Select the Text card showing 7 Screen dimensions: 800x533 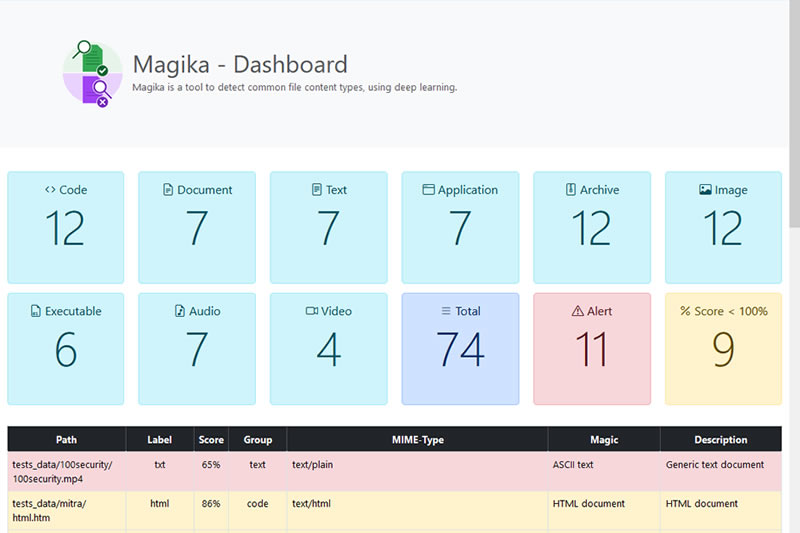coord(329,227)
